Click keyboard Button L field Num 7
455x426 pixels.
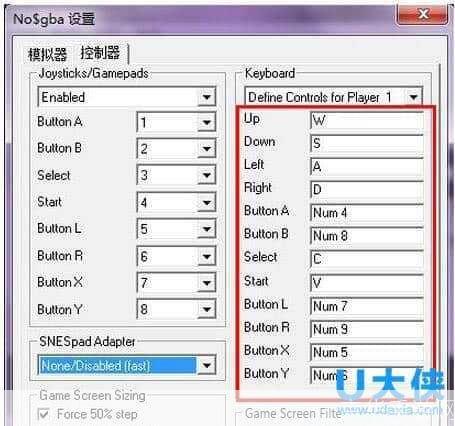[x=367, y=306]
